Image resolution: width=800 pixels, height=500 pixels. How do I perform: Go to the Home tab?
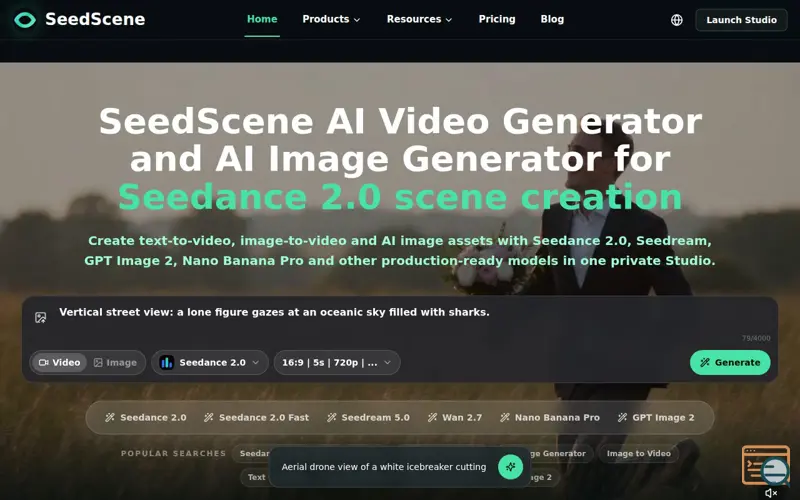tap(262, 19)
